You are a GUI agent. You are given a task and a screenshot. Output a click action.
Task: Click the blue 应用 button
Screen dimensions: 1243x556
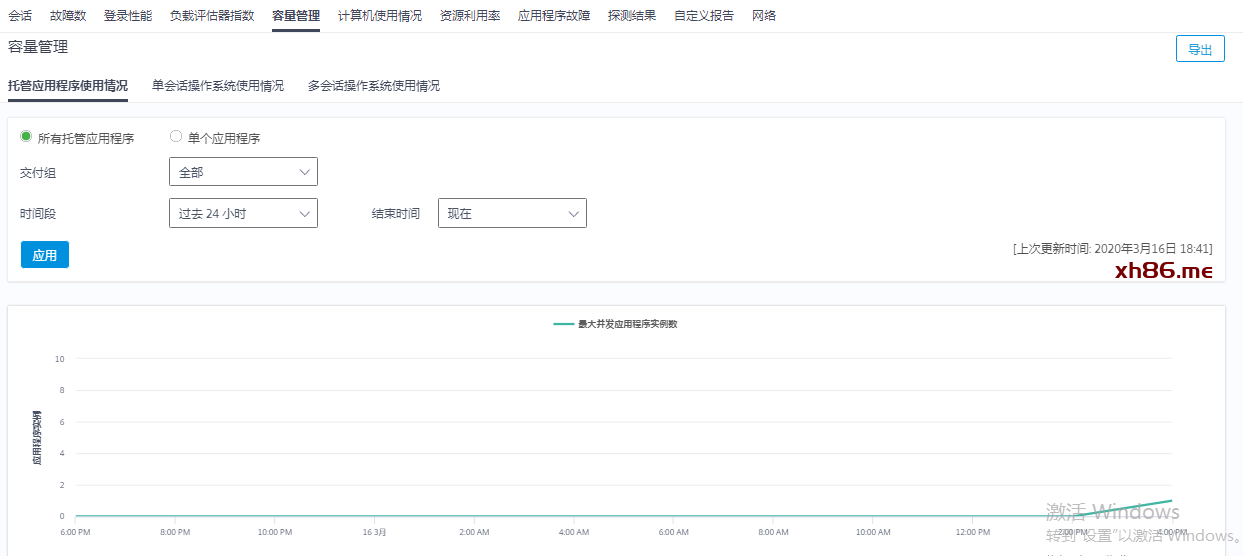click(x=45, y=255)
